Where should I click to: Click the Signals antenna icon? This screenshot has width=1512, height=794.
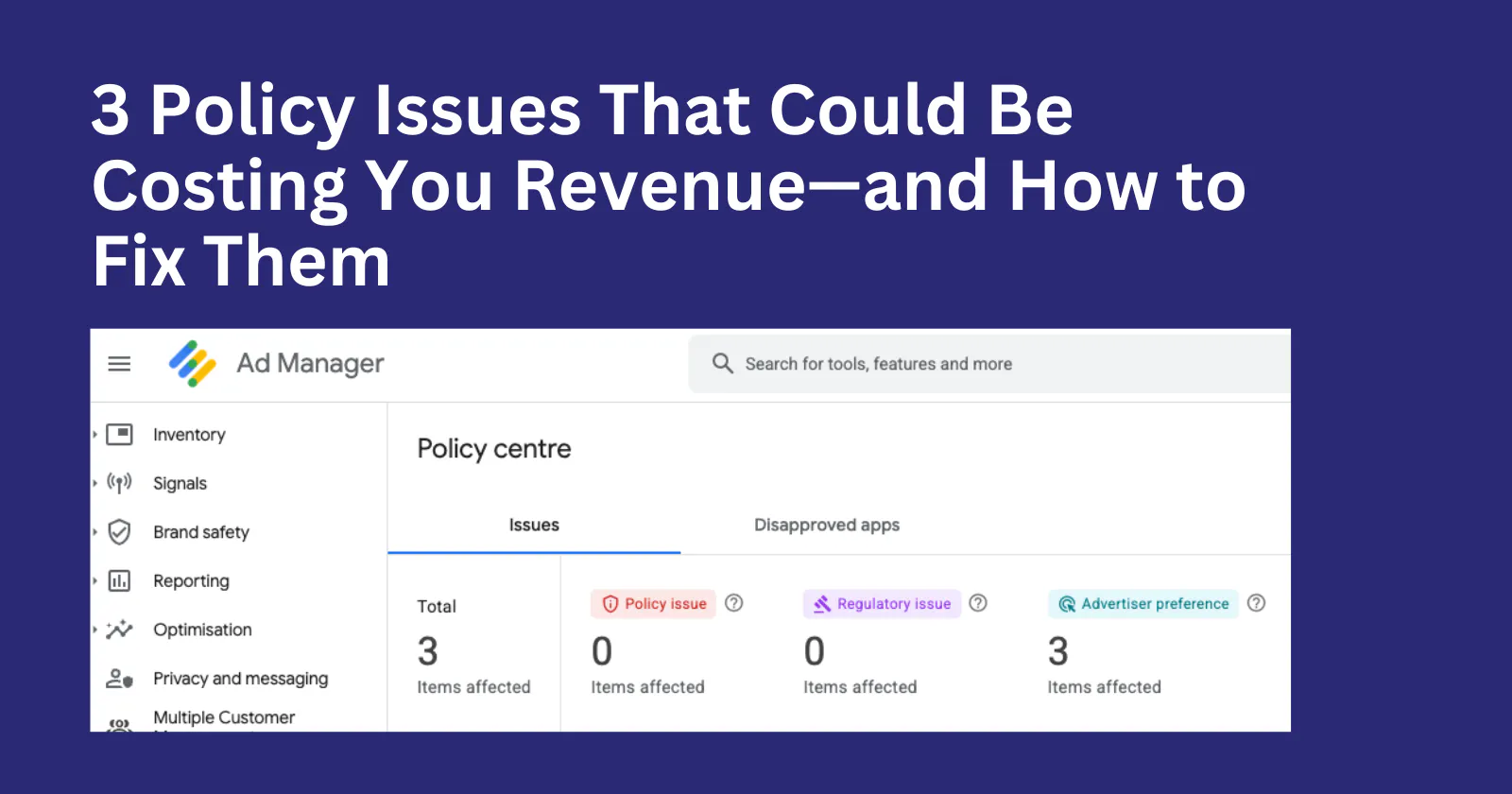click(119, 484)
